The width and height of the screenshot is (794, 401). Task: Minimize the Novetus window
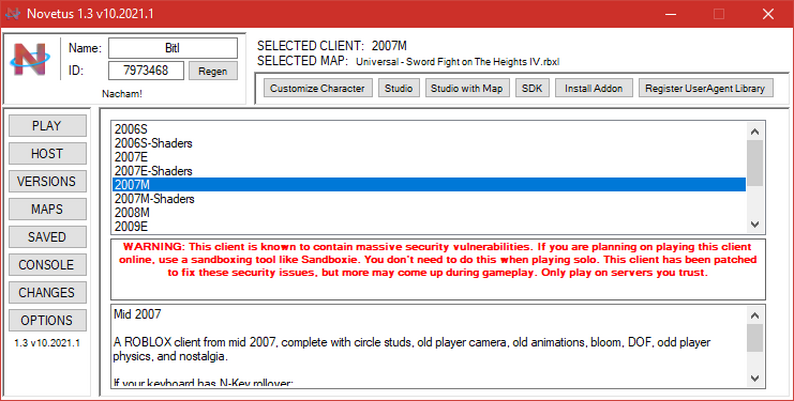[670, 14]
